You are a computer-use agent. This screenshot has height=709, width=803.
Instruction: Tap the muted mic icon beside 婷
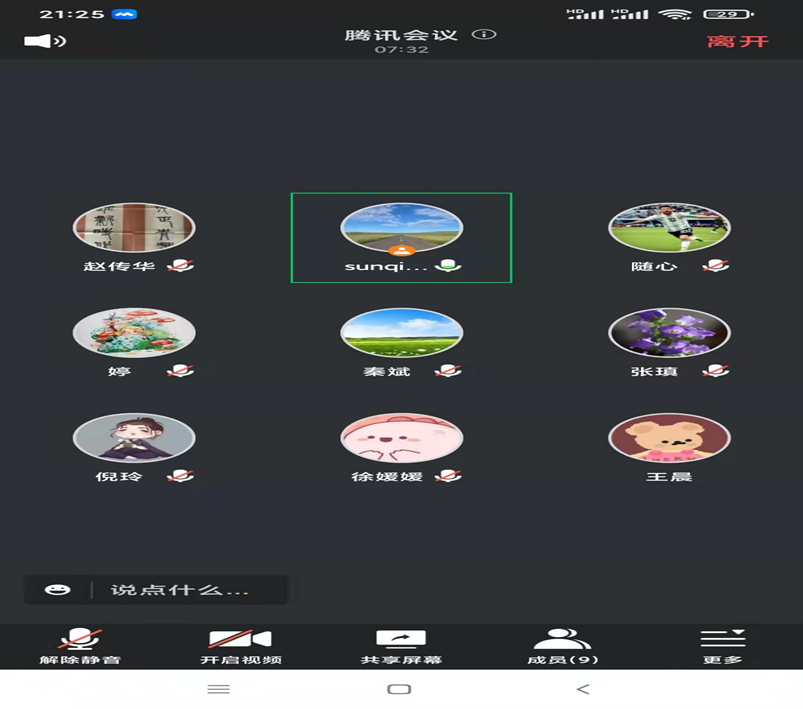point(181,371)
